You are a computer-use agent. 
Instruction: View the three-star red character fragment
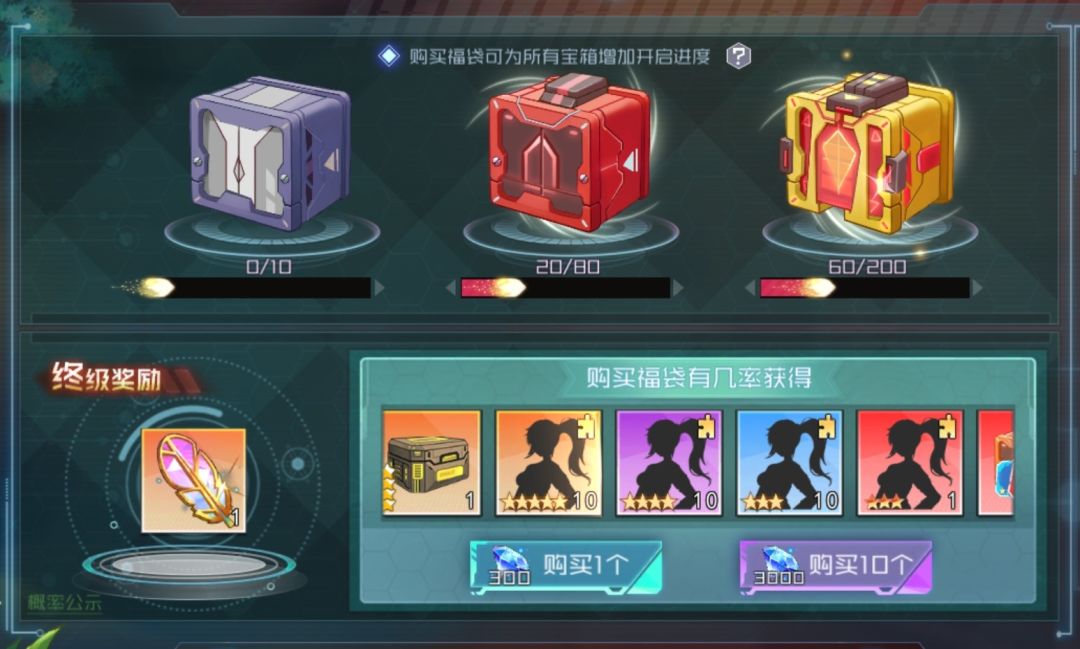click(909, 462)
